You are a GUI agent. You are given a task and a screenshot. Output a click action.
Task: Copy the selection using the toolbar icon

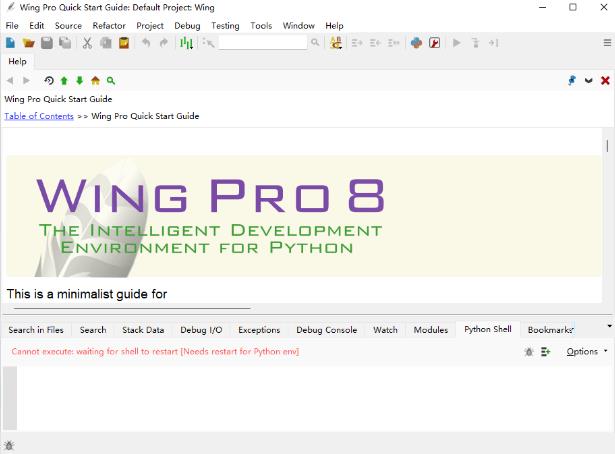click(106, 43)
